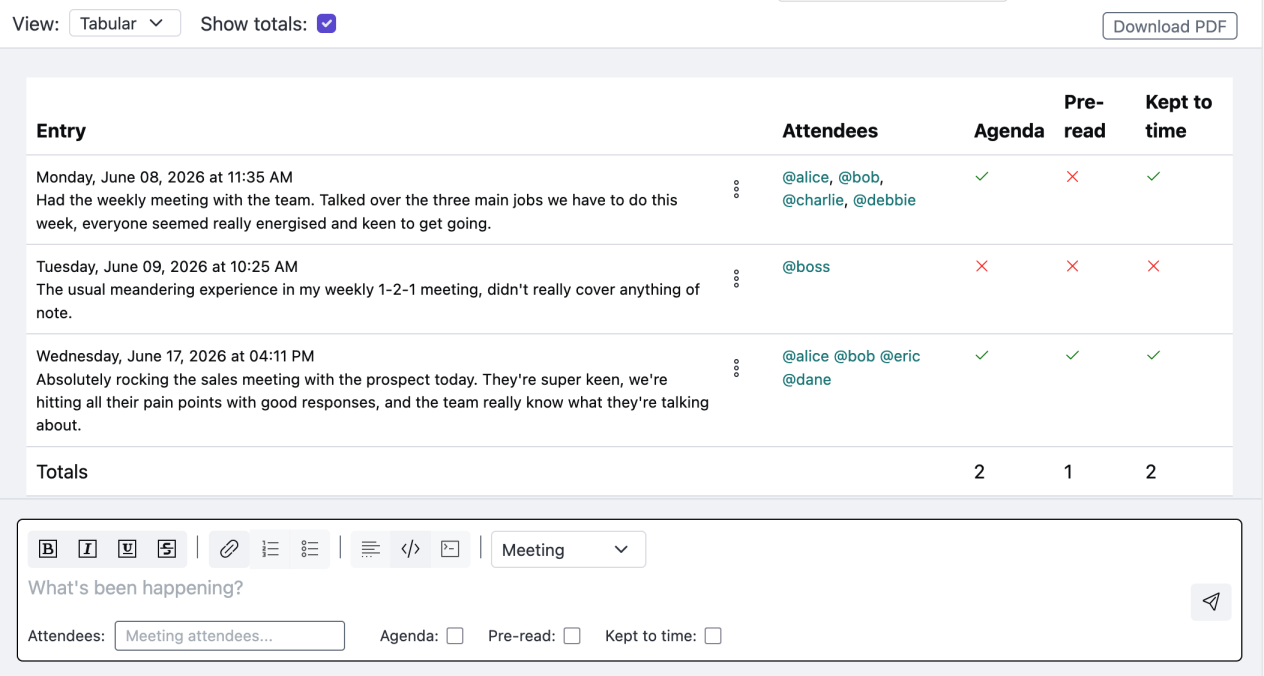The image size is (1264, 676).
Task: Click the @eric attendee link
Action: click(900, 356)
